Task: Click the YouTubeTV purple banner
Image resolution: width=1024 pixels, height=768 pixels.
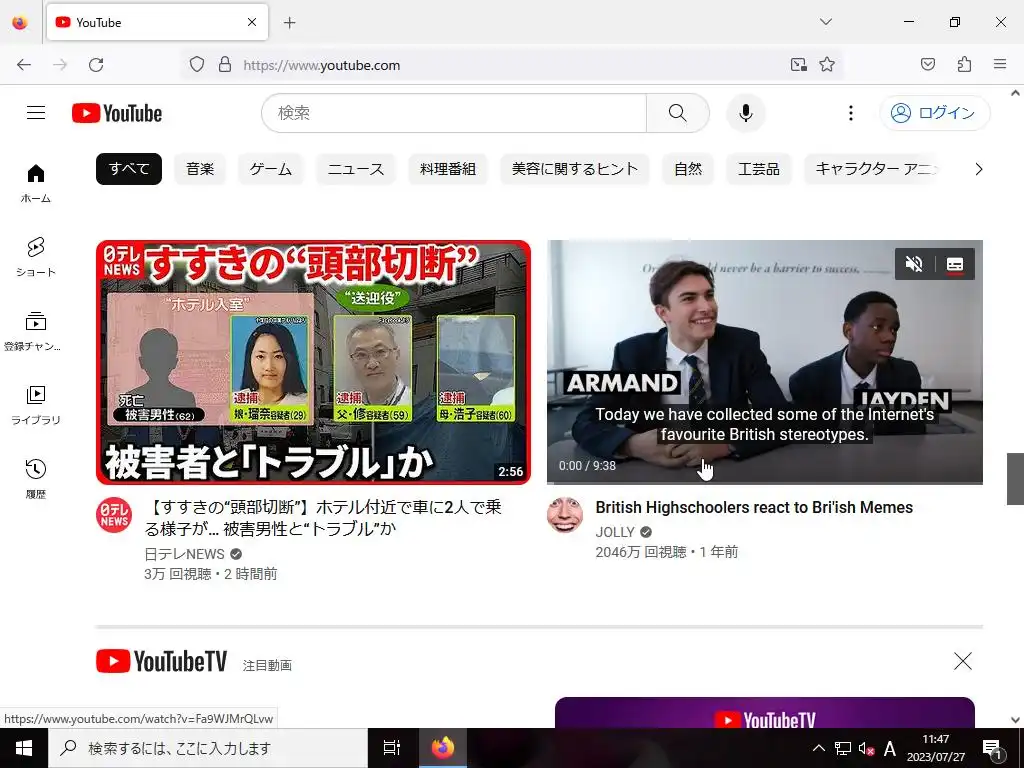Action: coord(765,712)
